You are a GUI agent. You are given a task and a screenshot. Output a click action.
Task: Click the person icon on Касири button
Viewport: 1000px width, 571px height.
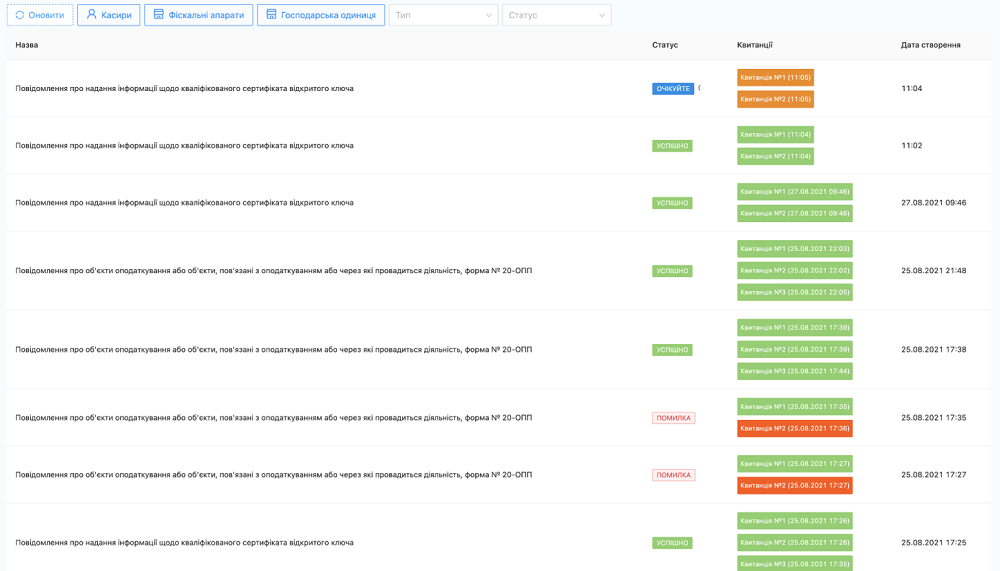[92, 15]
